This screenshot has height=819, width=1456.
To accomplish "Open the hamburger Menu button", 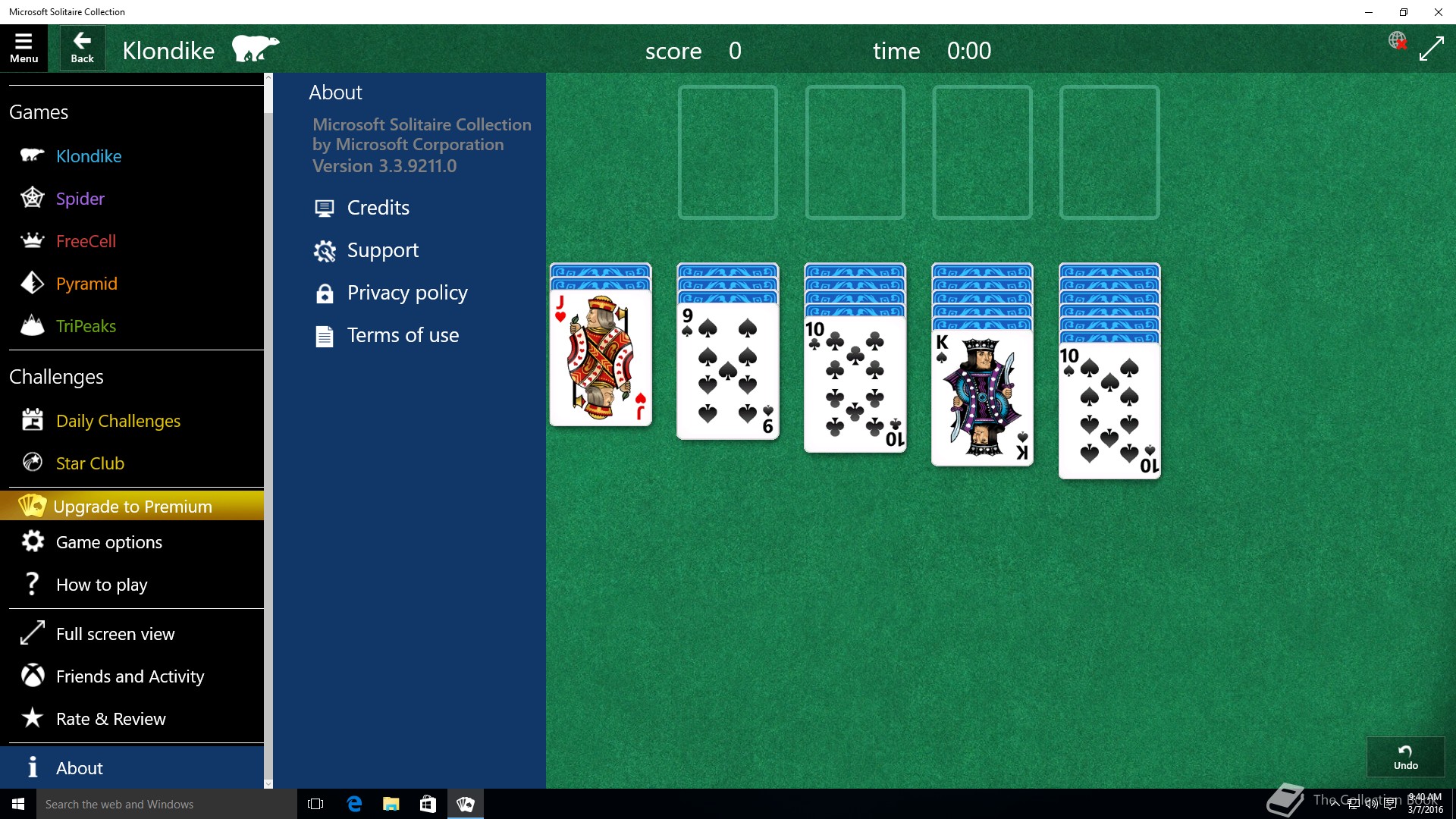I will (24, 49).
